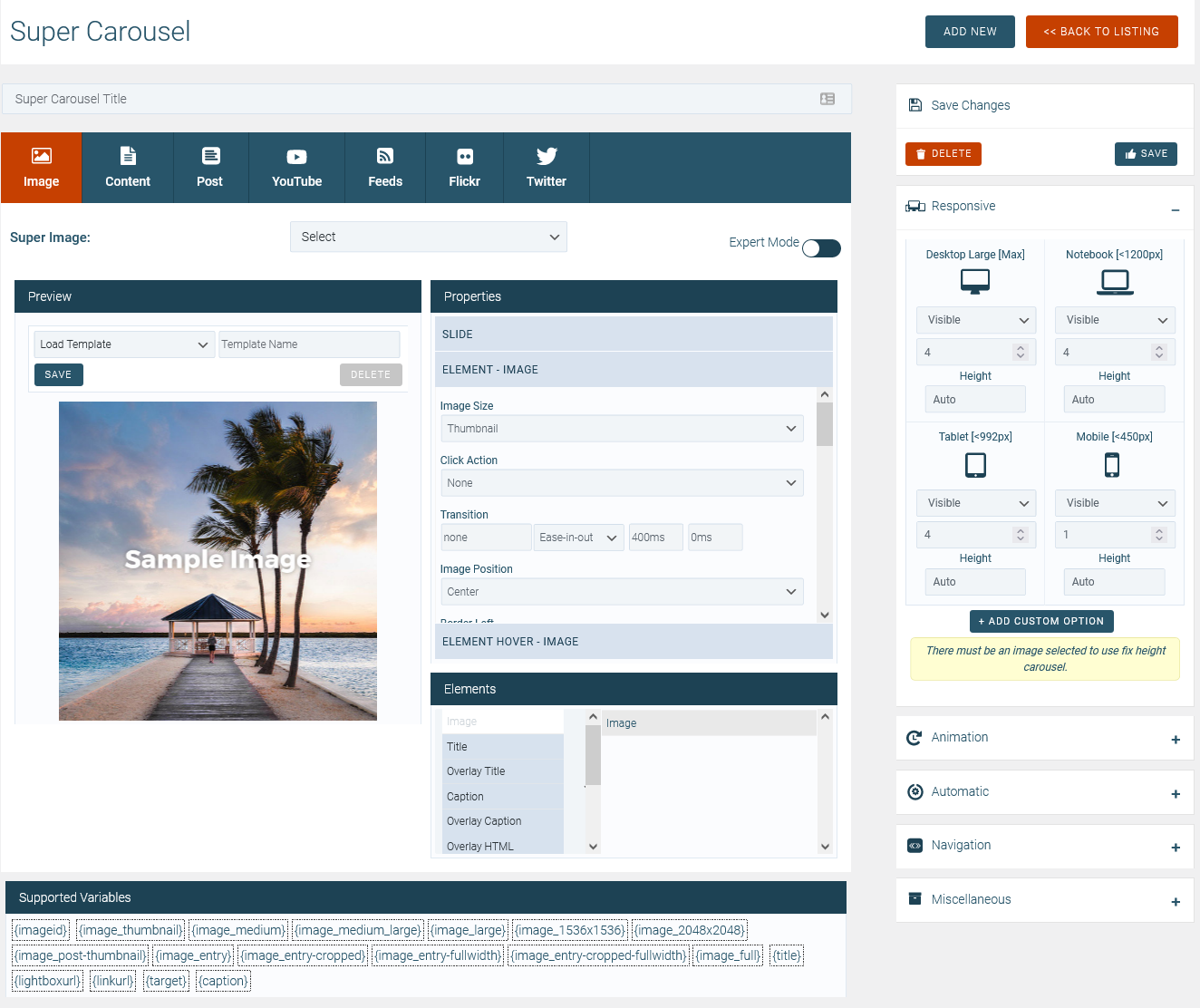Save the template in Preview panel
This screenshot has height=1008, width=1200.
click(58, 374)
